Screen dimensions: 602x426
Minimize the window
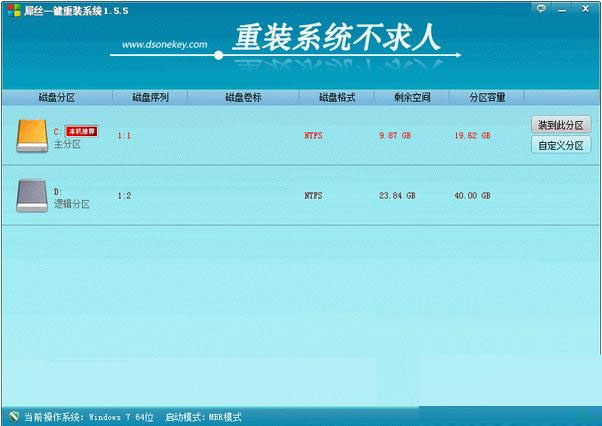click(x=562, y=10)
